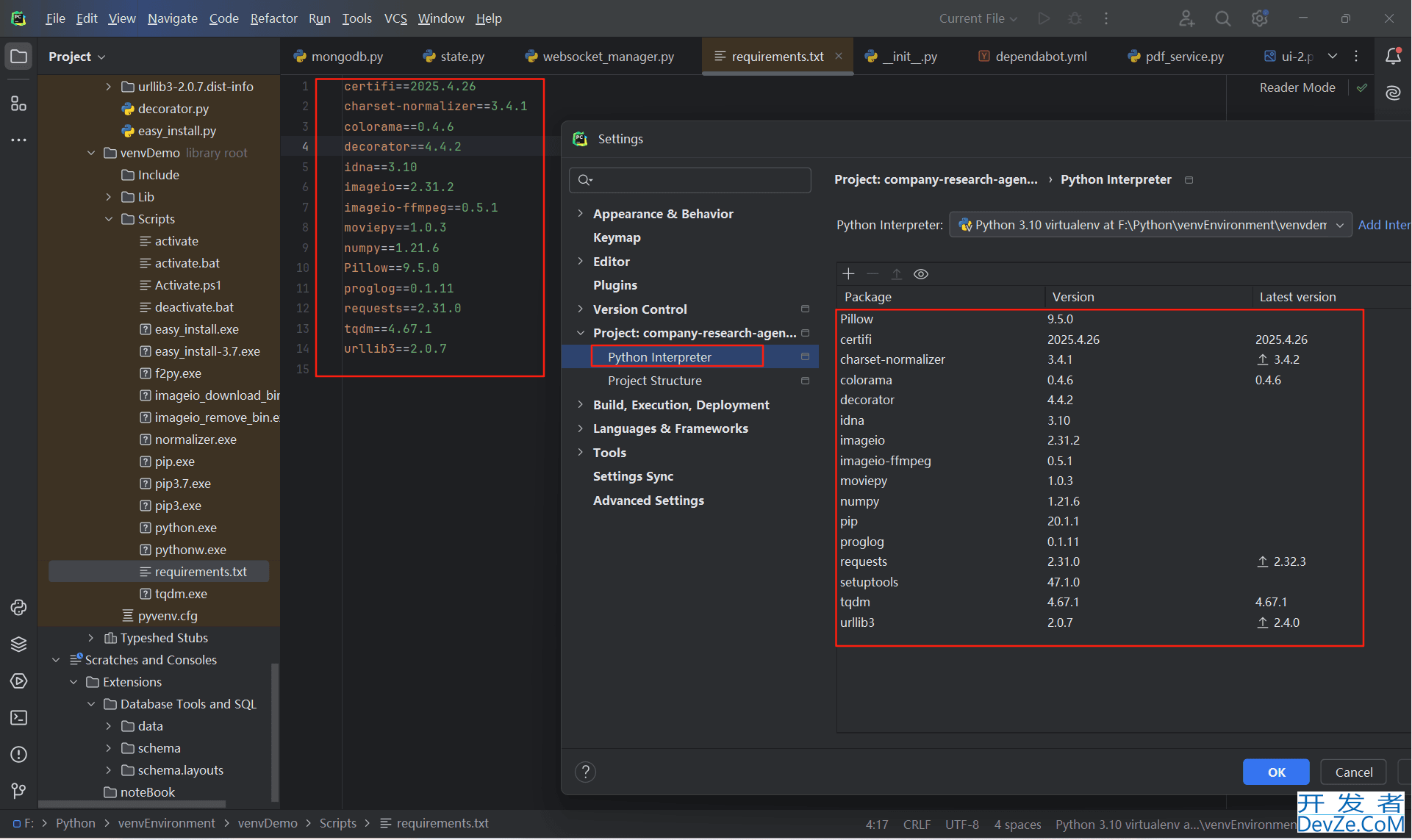Open the Project view dropdown

pyautogui.click(x=77, y=57)
